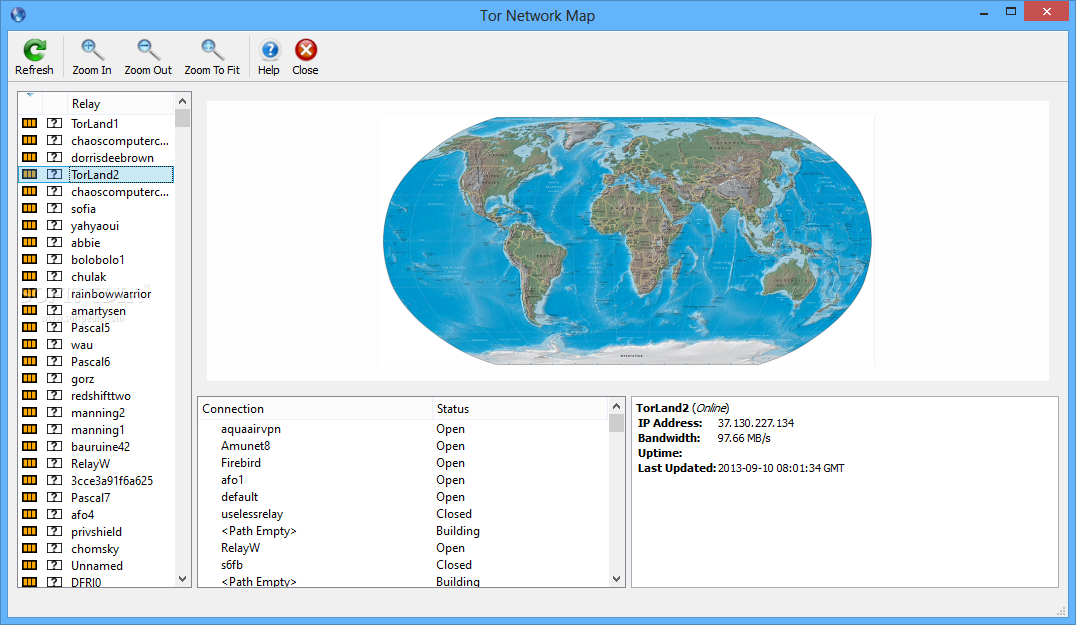Click connection list scrollbar down arrow
This screenshot has height=625, width=1076.
coord(616,579)
